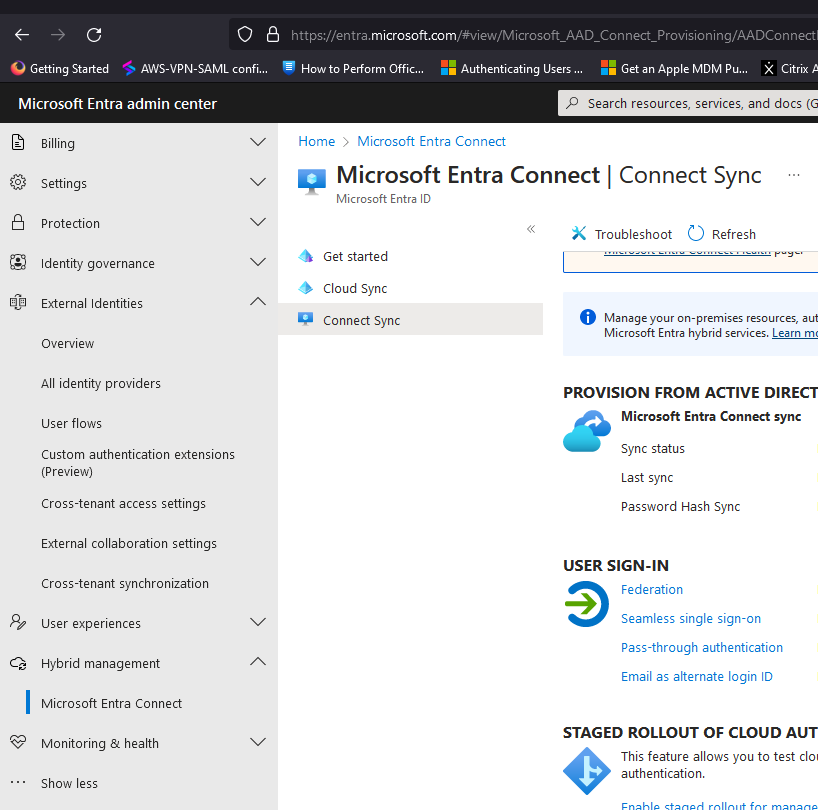The height and width of the screenshot is (810, 818).
Task: Click the Protection lock icon
Action: (18, 223)
